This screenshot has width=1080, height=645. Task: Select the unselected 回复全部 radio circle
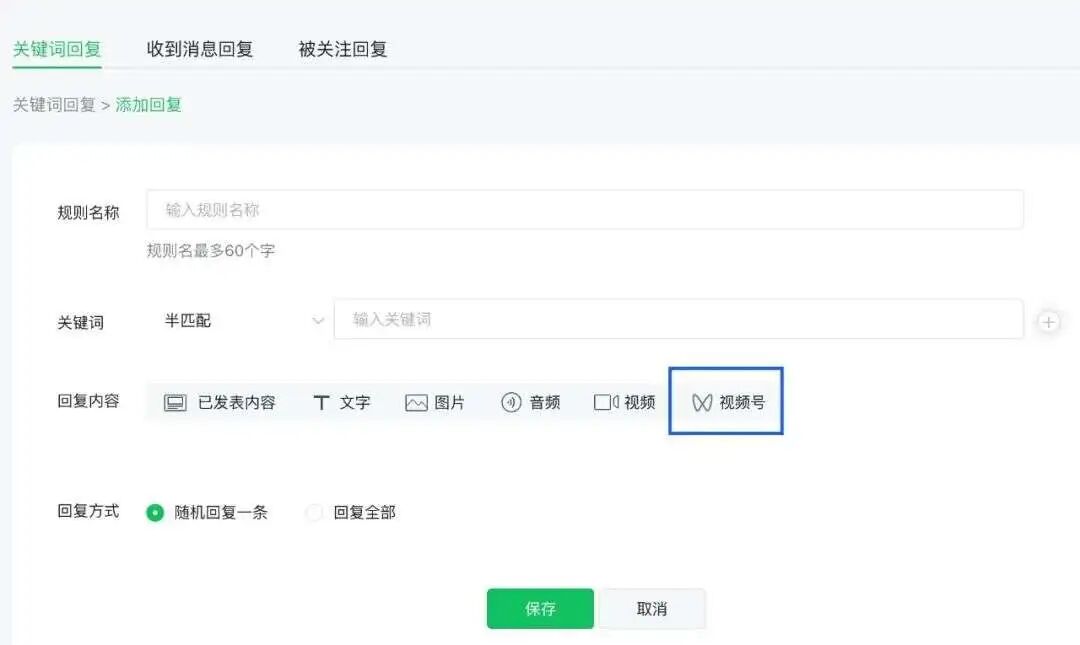pos(314,511)
